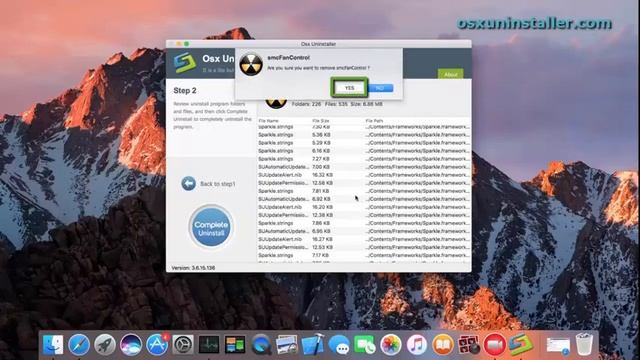Confirm removal by clicking YES
Viewport: 640px width, 360px height.
(349, 88)
